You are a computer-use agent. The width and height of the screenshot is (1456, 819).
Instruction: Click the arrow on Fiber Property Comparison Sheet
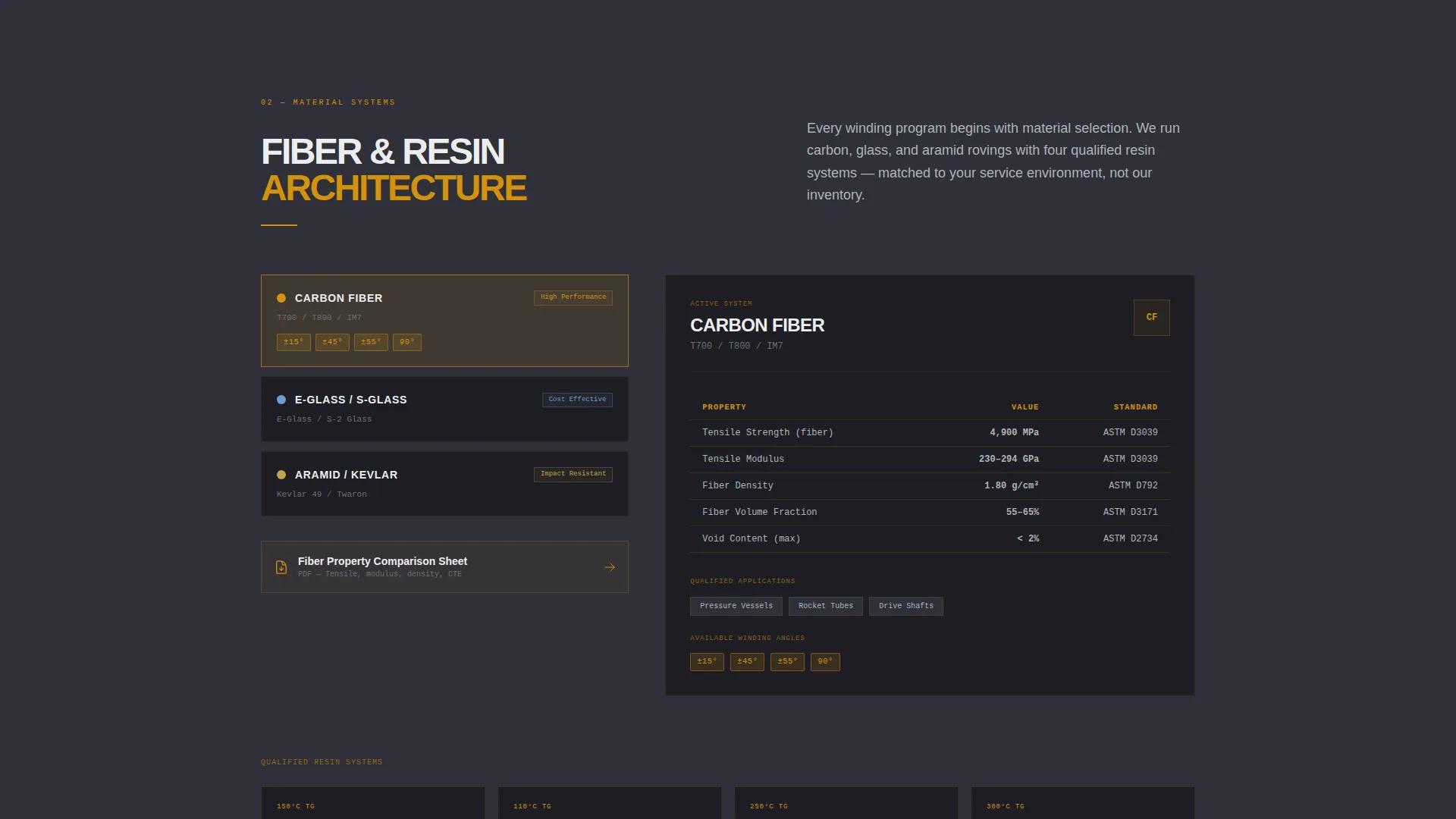610,567
